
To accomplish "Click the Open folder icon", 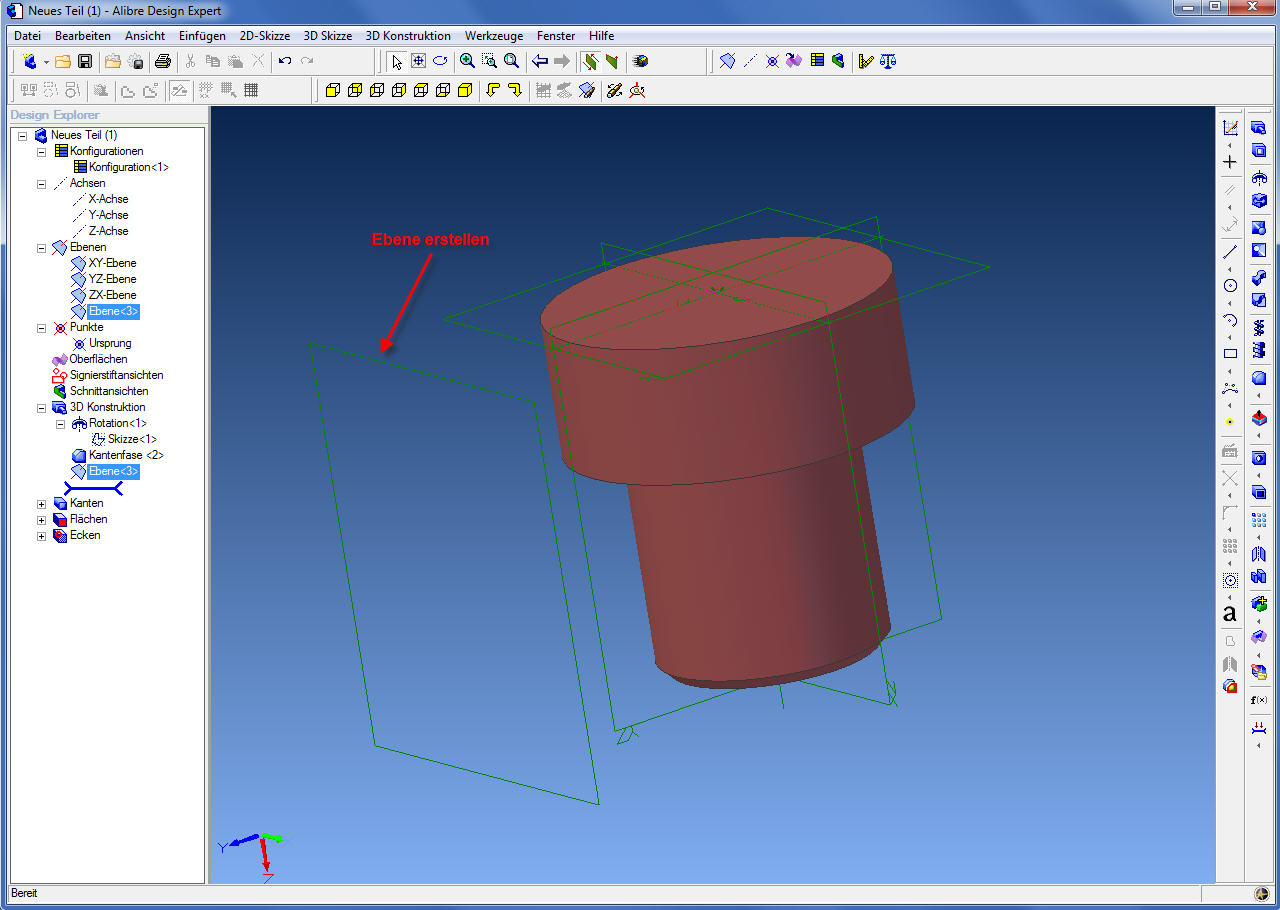I will tap(63, 61).
